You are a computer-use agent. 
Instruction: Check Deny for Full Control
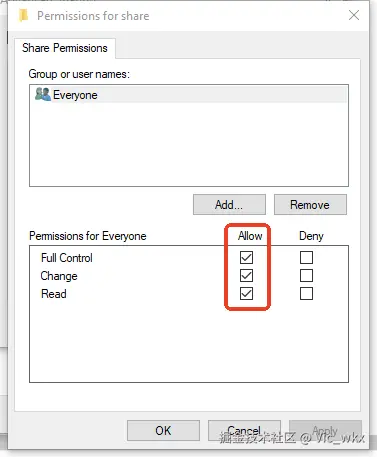pyautogui.click(x=306, y=257)
